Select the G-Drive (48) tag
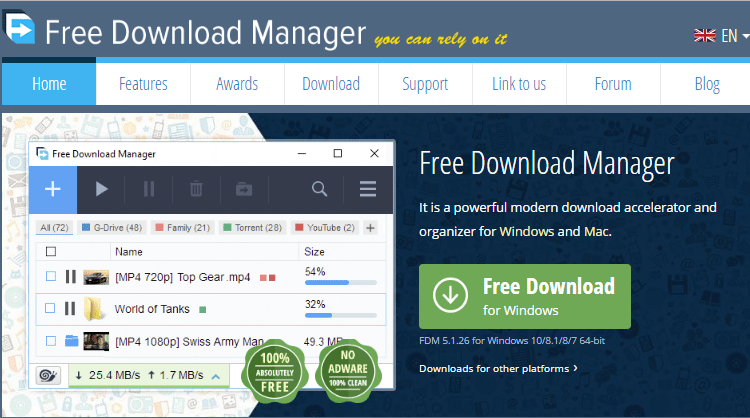Viewport: 750px width, 418px height. click(x=112, y=228)
